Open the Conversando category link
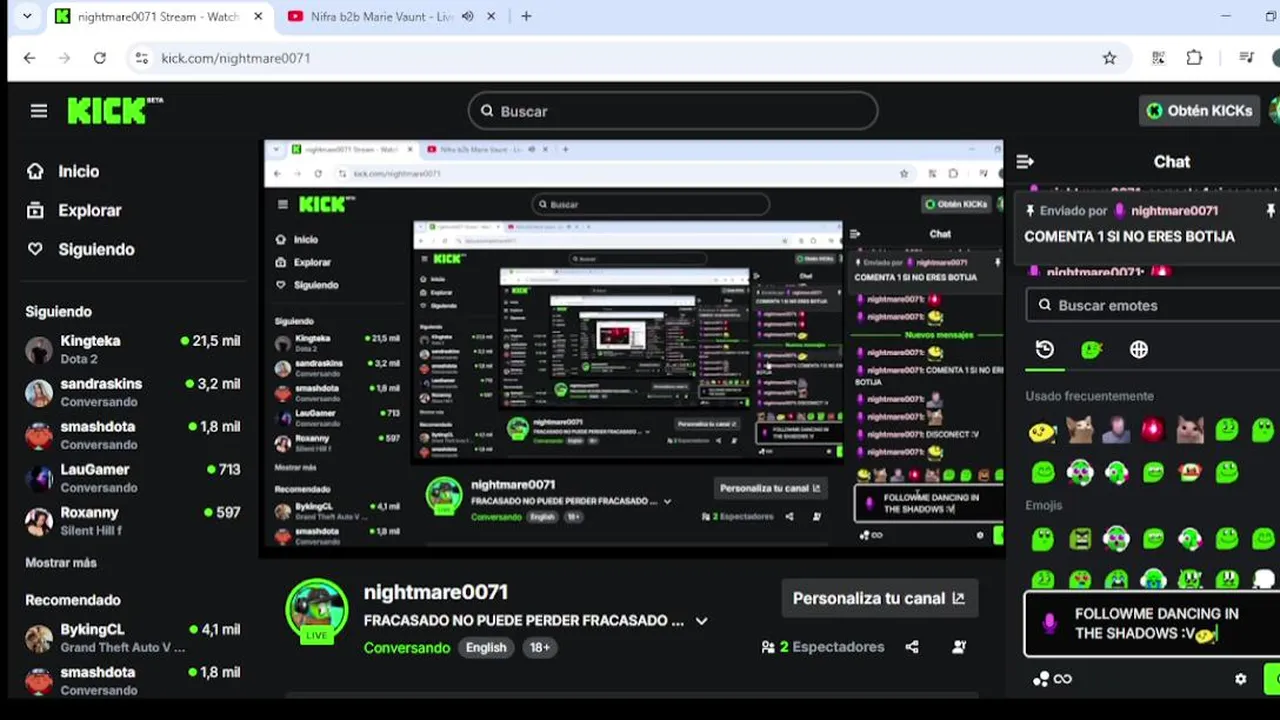 click(407, 647)
